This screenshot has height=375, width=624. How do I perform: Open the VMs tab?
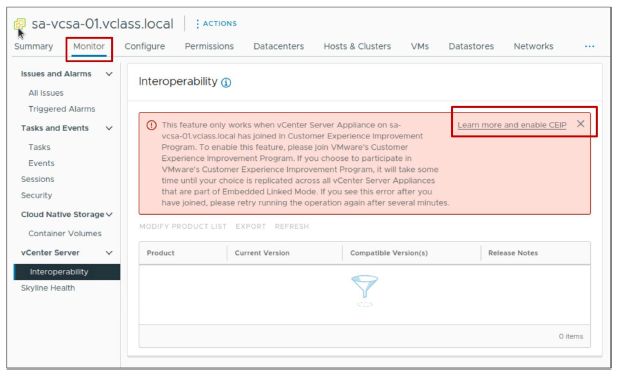419,46
